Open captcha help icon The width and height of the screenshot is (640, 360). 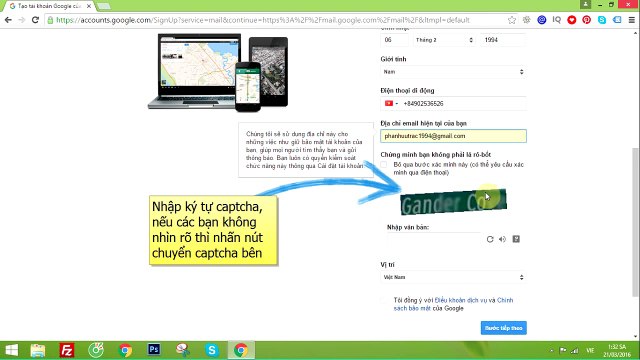point(516,239)
